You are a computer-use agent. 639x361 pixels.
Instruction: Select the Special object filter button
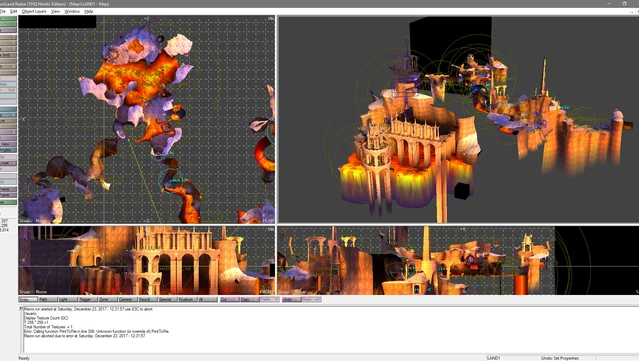point(167,299)
